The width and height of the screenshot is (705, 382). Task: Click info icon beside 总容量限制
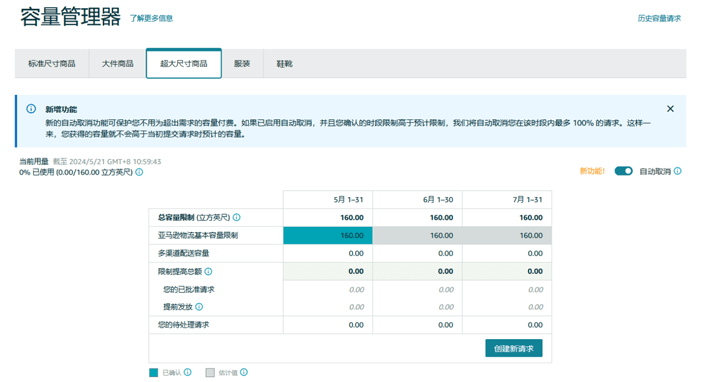(236, 218)
